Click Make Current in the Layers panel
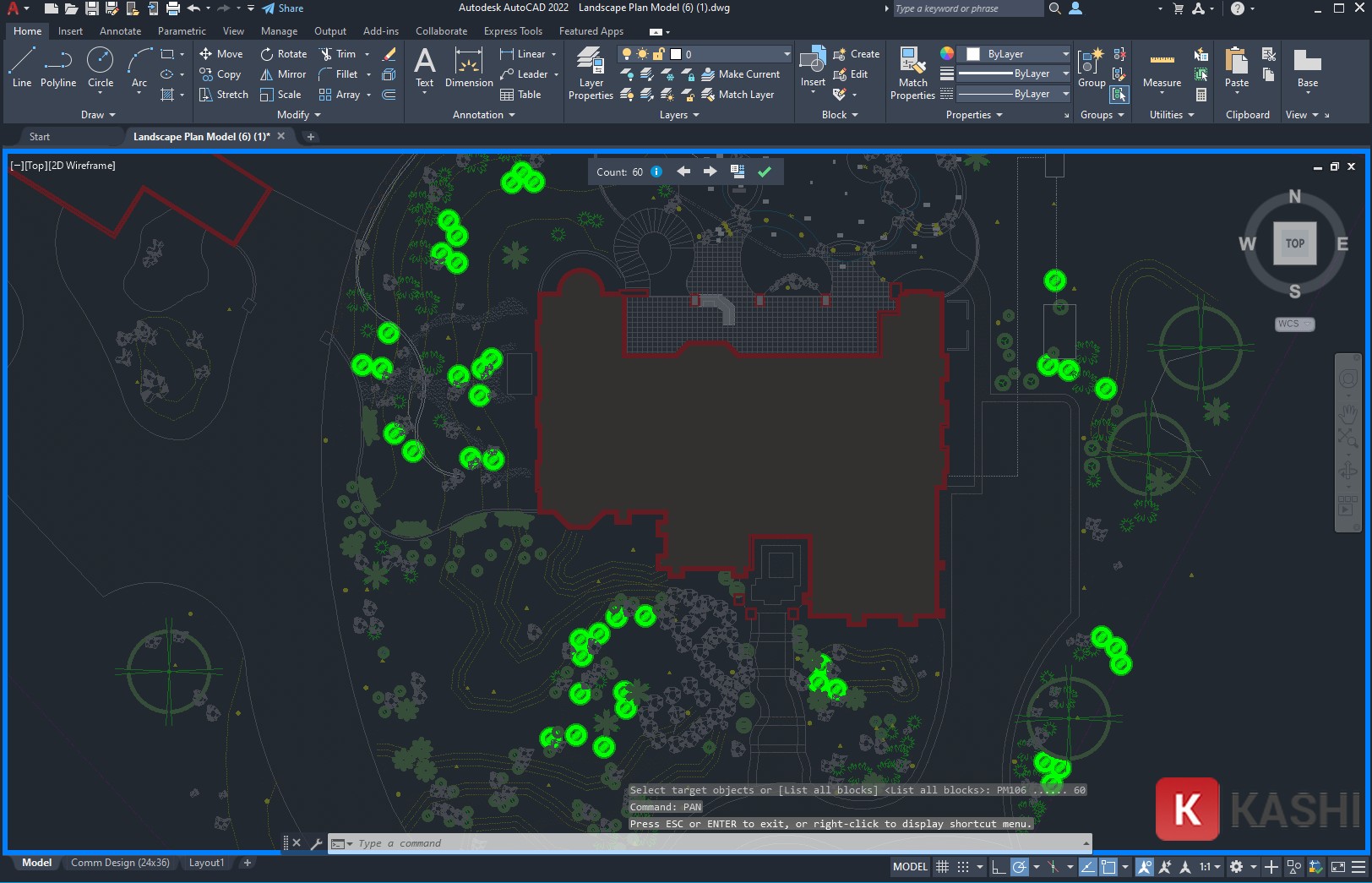The width and height of the screenshot is (1372, 883). 743,74
